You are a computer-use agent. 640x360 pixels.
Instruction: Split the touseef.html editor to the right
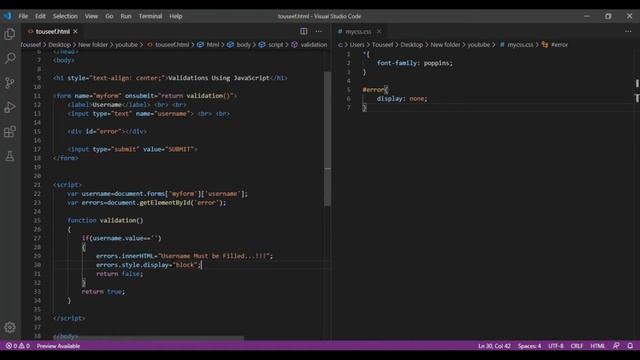(x=304, y=31)
